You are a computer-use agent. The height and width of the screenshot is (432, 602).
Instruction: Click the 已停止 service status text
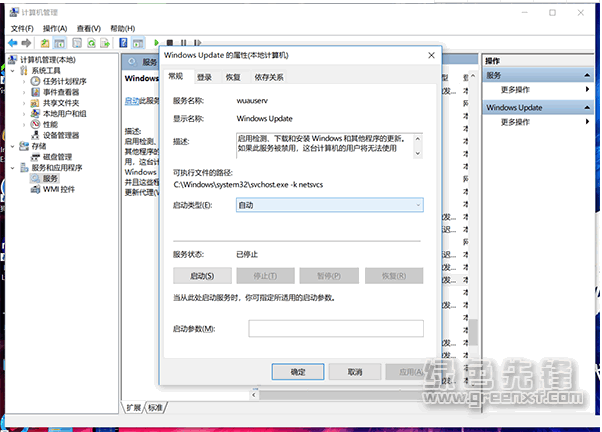click(247, 254)
